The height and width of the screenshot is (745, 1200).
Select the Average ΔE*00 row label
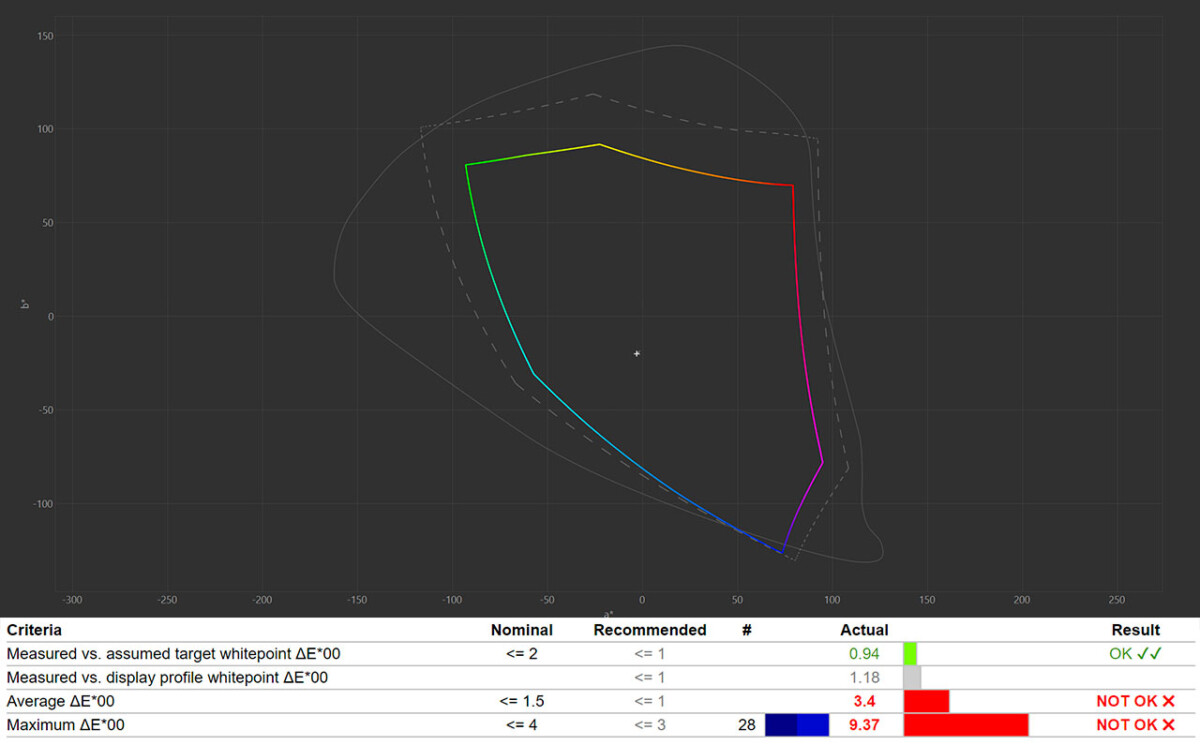point(61,701)
